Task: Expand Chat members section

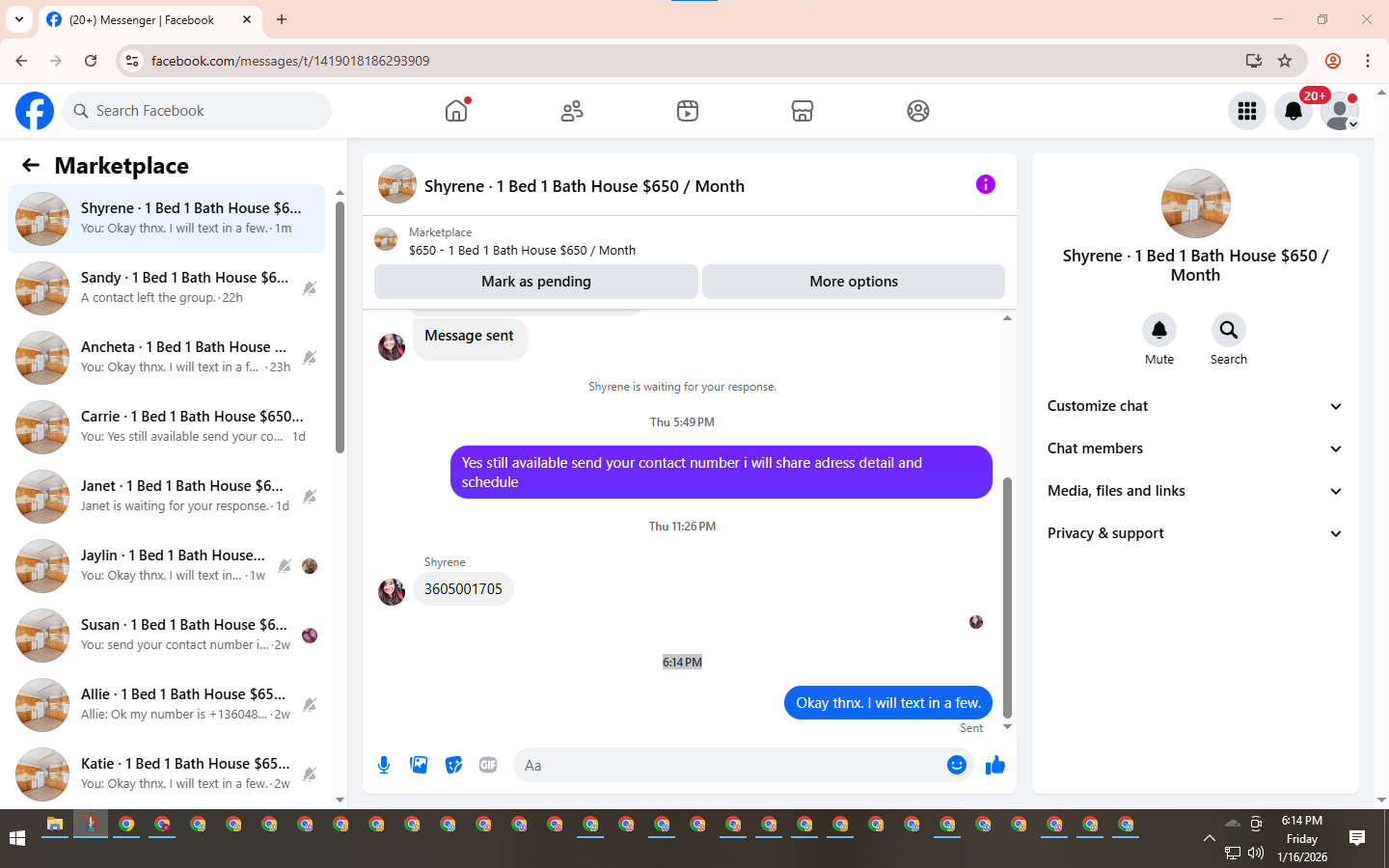Action: tap(1195, 448)
